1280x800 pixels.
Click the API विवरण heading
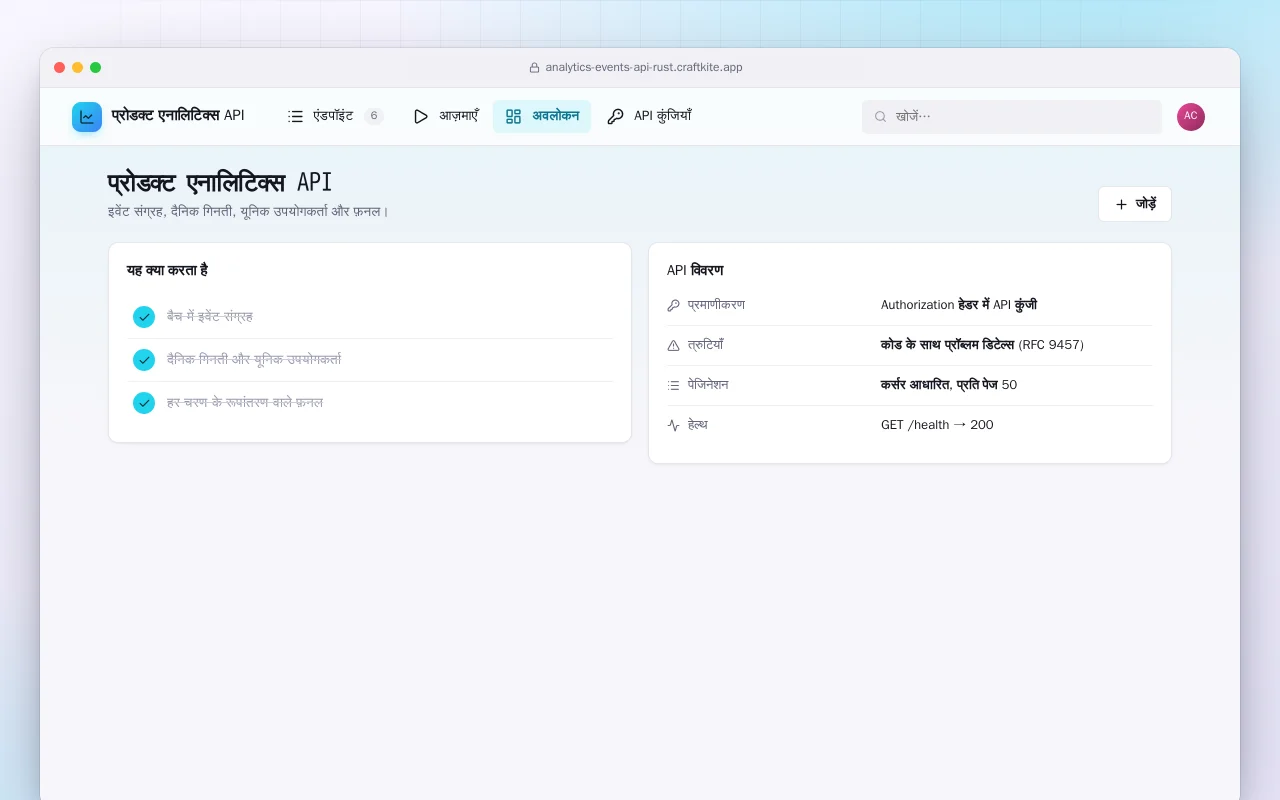[x=695, y=270]
